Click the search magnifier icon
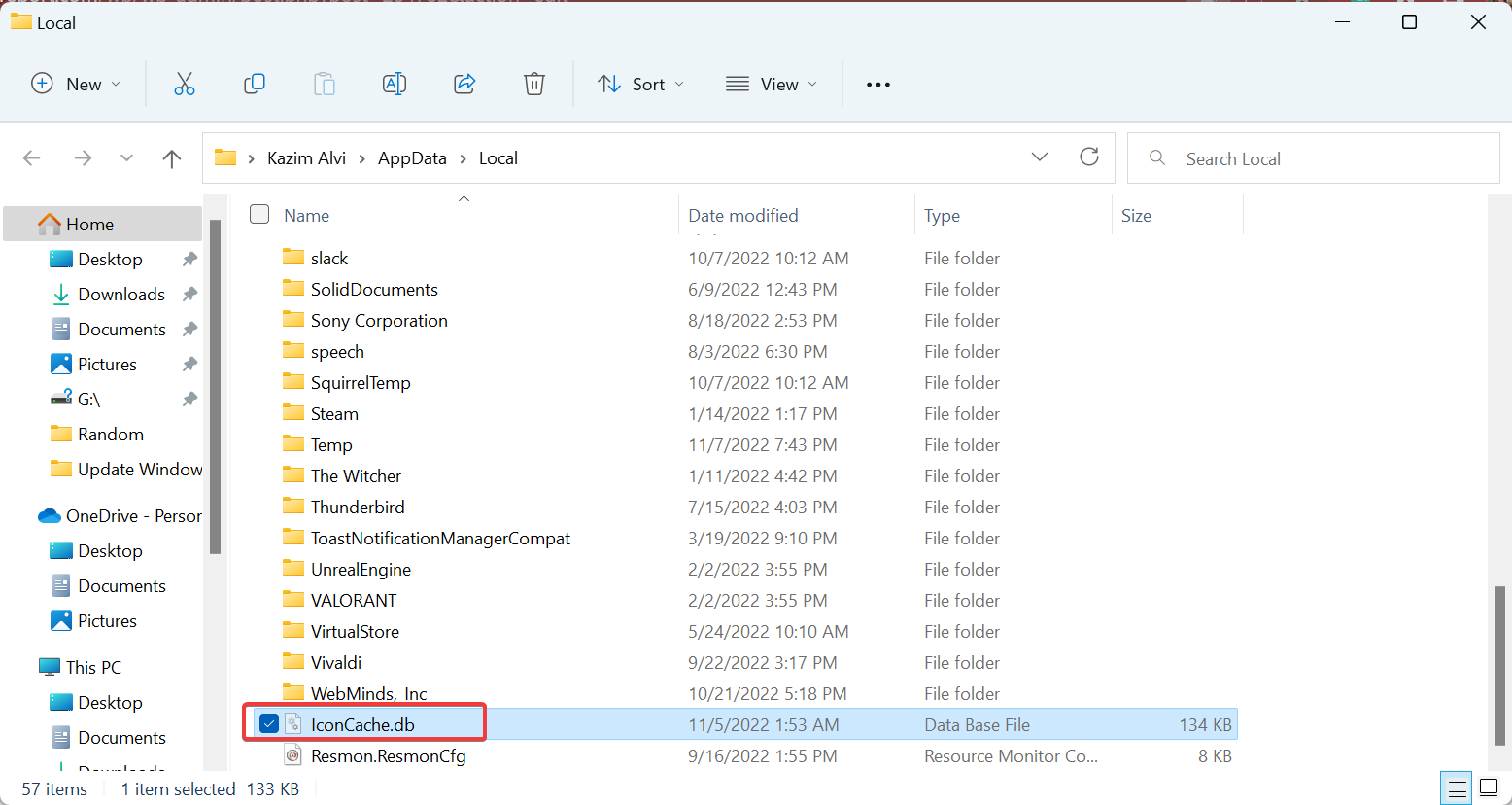The image size is (1512, 805). (1157, 157)
